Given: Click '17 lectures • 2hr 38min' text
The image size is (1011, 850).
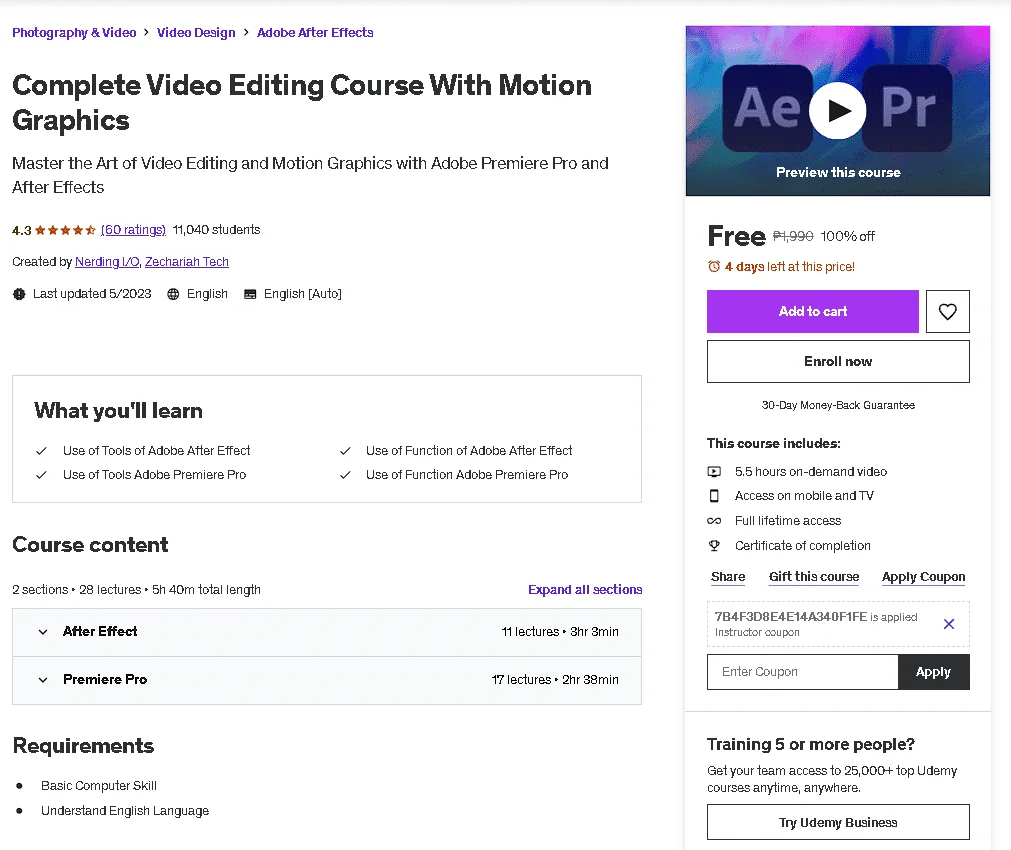Looking at the screenshot, I should point(555,680).
